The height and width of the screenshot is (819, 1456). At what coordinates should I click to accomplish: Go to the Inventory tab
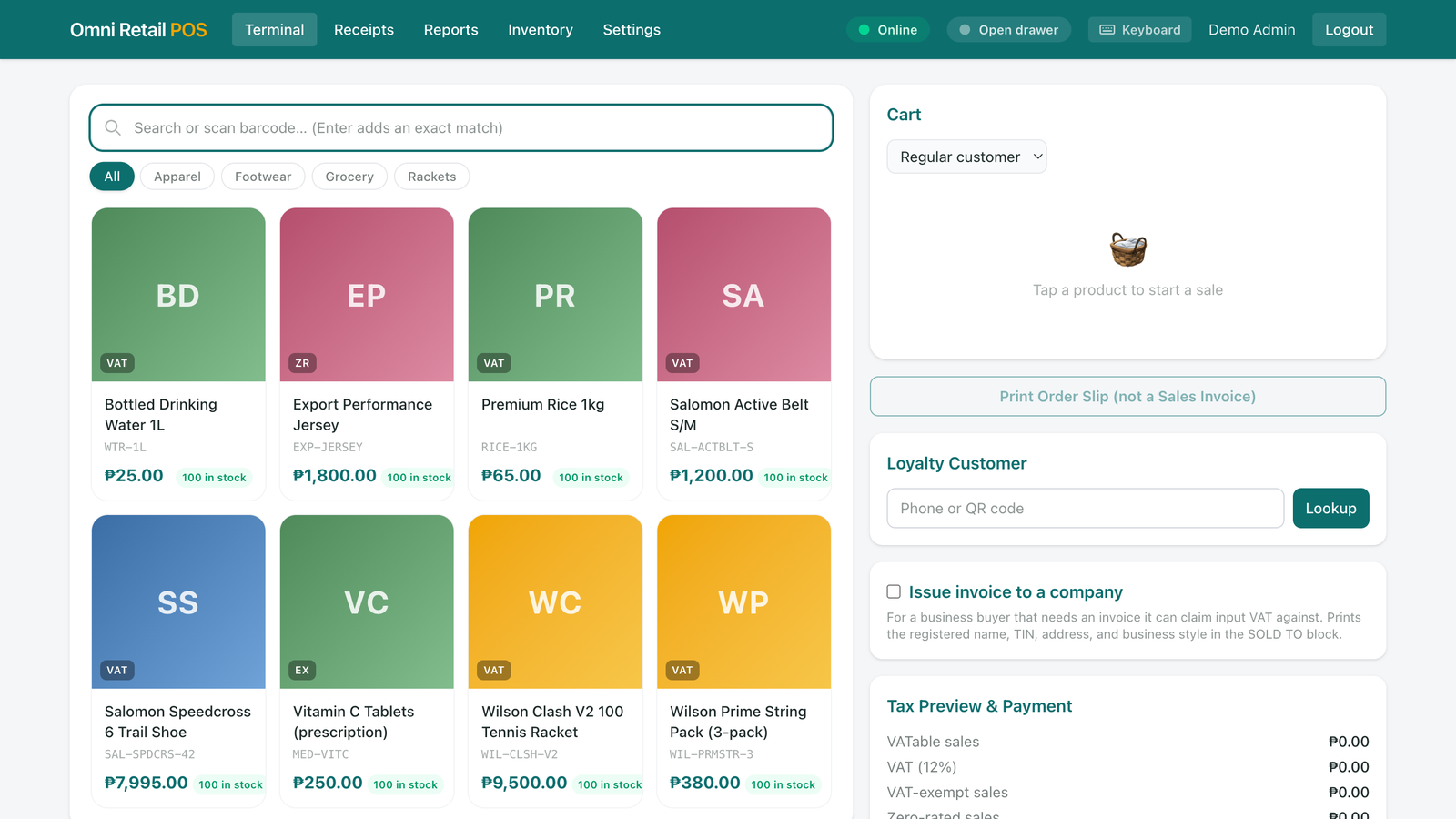tap(541, 30)
